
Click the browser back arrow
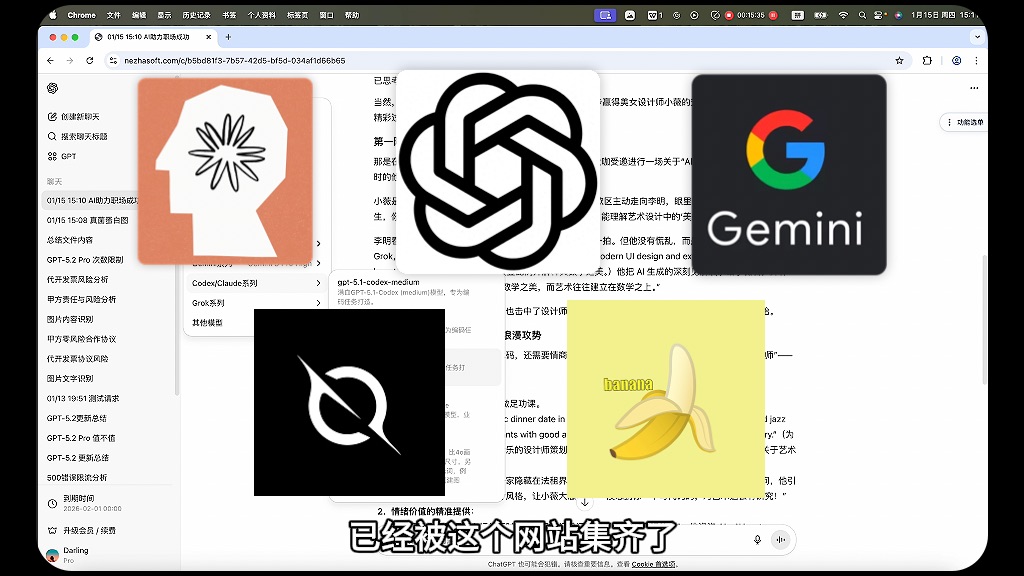point(50,61)
